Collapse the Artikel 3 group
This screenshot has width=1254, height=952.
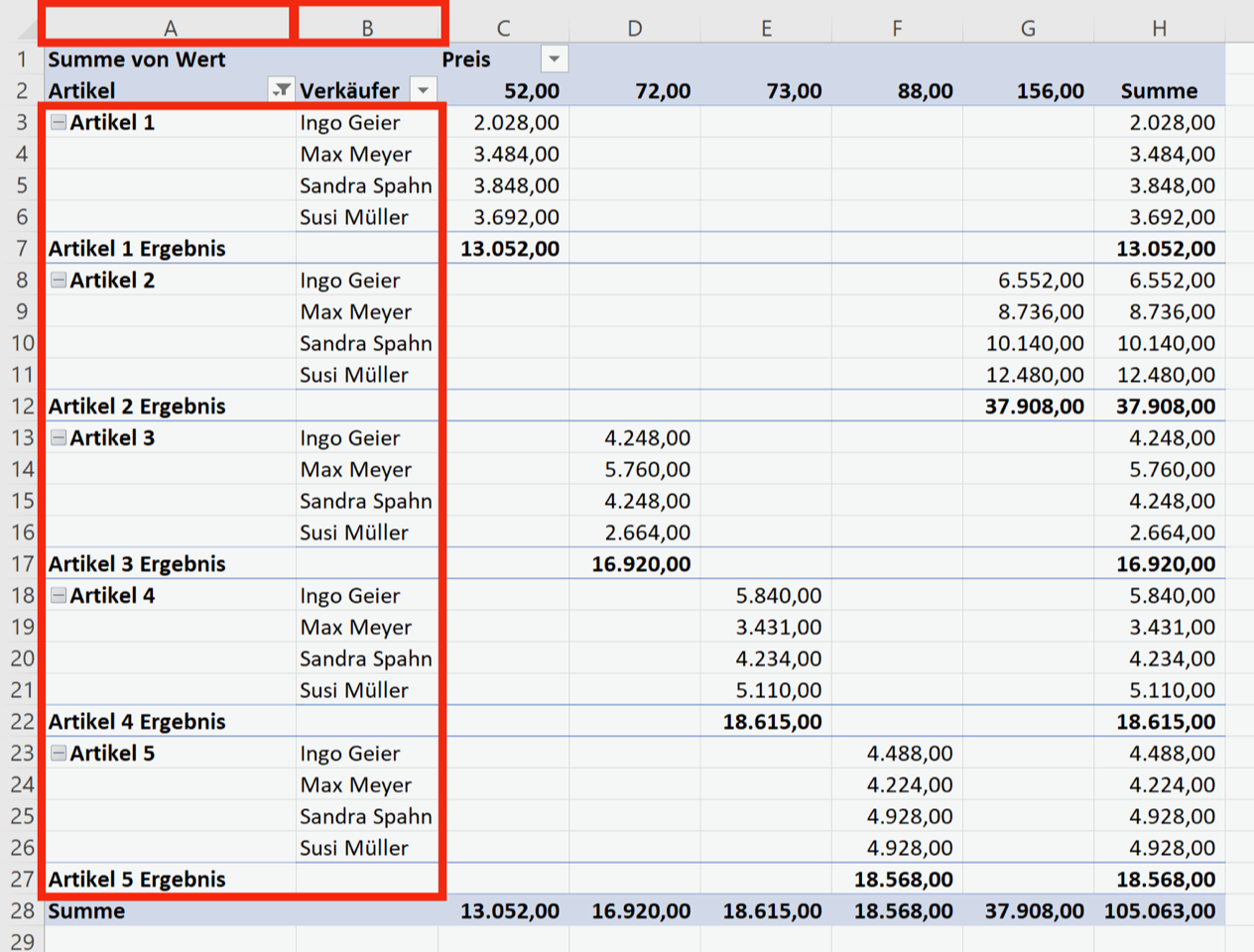coord(59,437)
